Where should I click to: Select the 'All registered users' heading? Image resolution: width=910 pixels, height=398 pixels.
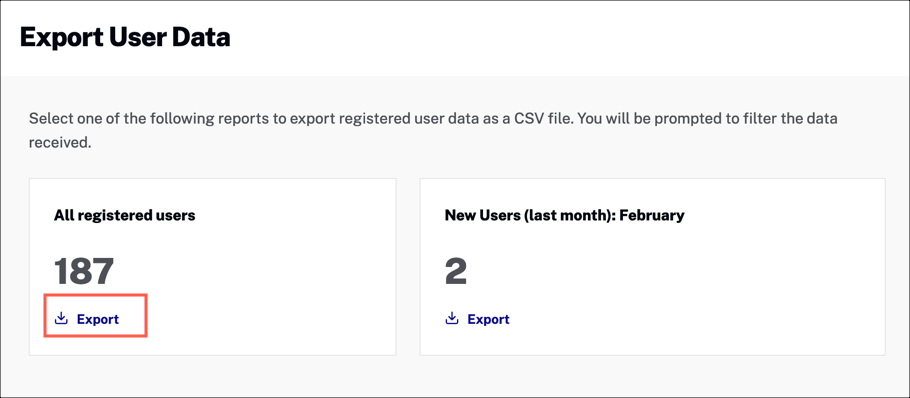(x=125, y=216)
